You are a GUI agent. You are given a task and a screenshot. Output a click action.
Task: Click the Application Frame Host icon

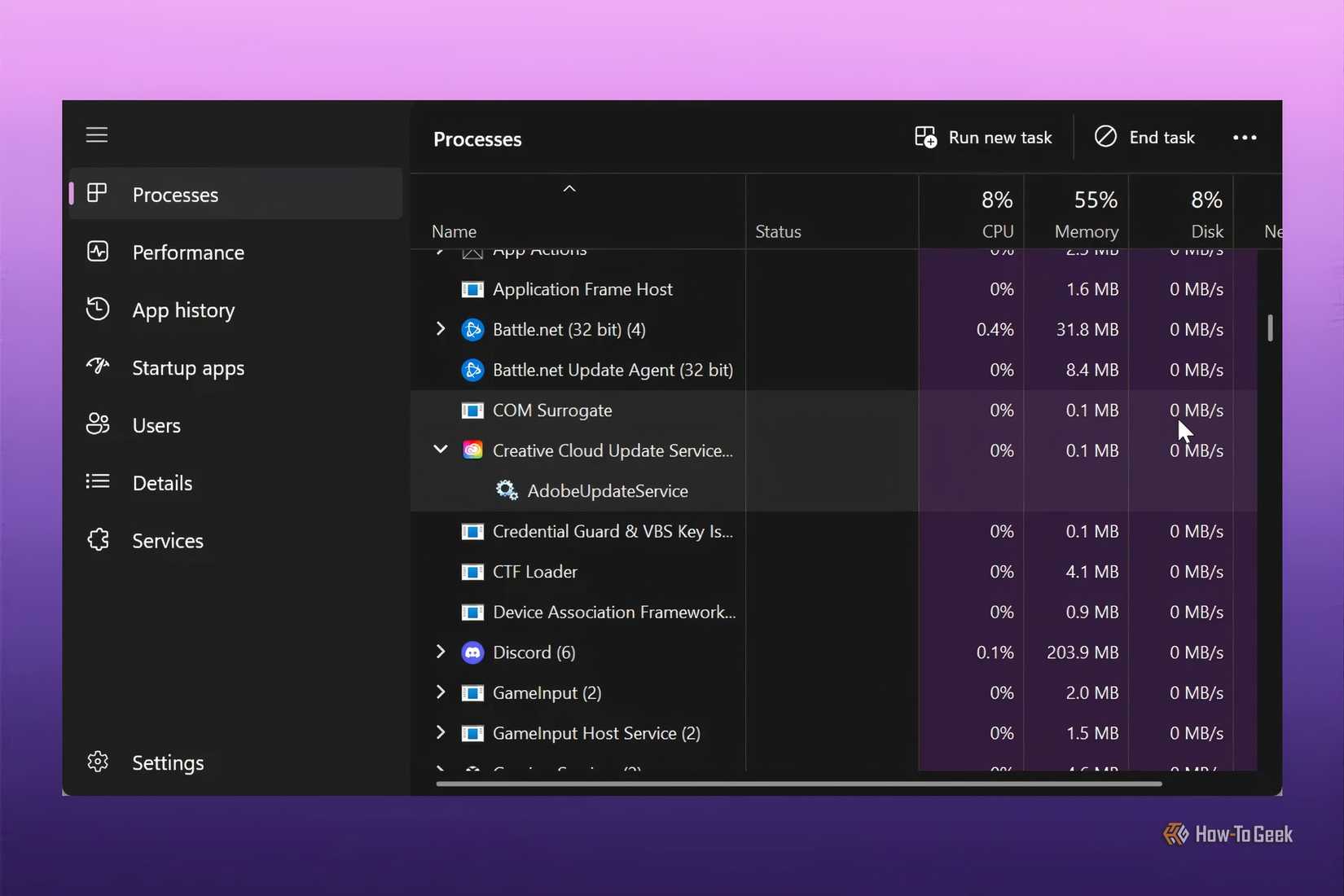(x=472, y=289)
